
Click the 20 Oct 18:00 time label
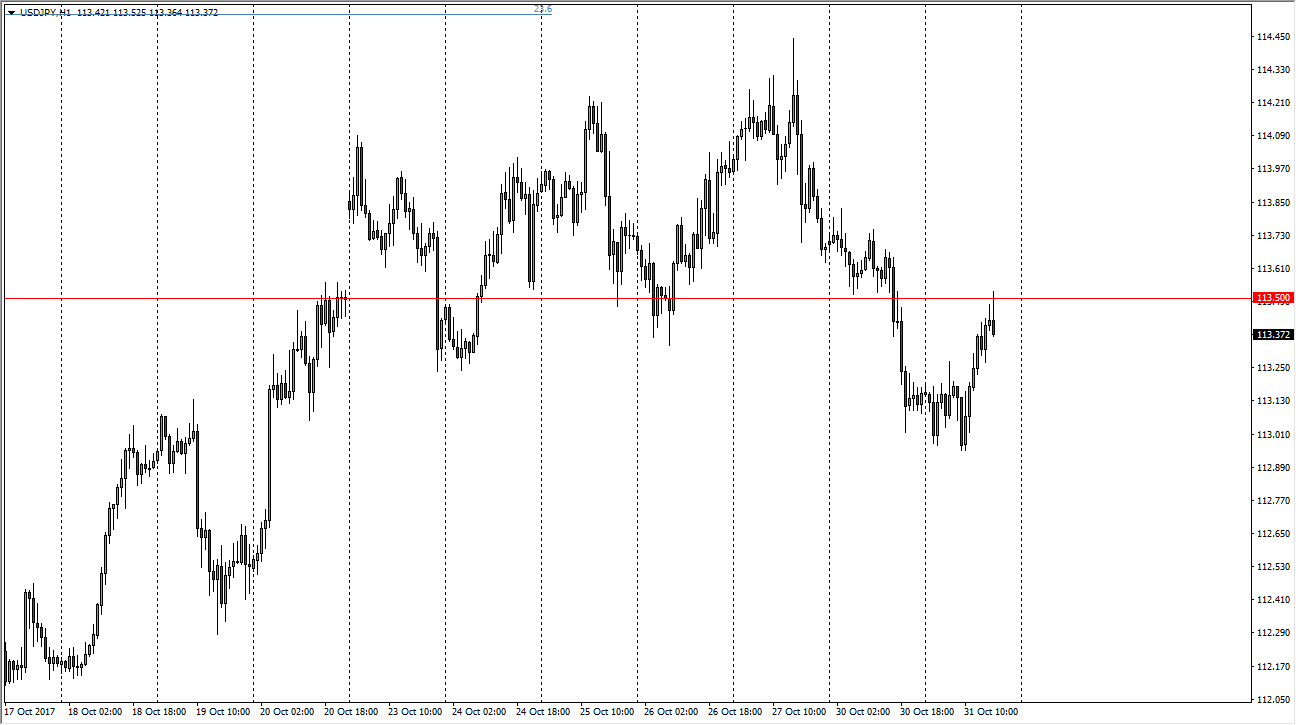(353, 712)
